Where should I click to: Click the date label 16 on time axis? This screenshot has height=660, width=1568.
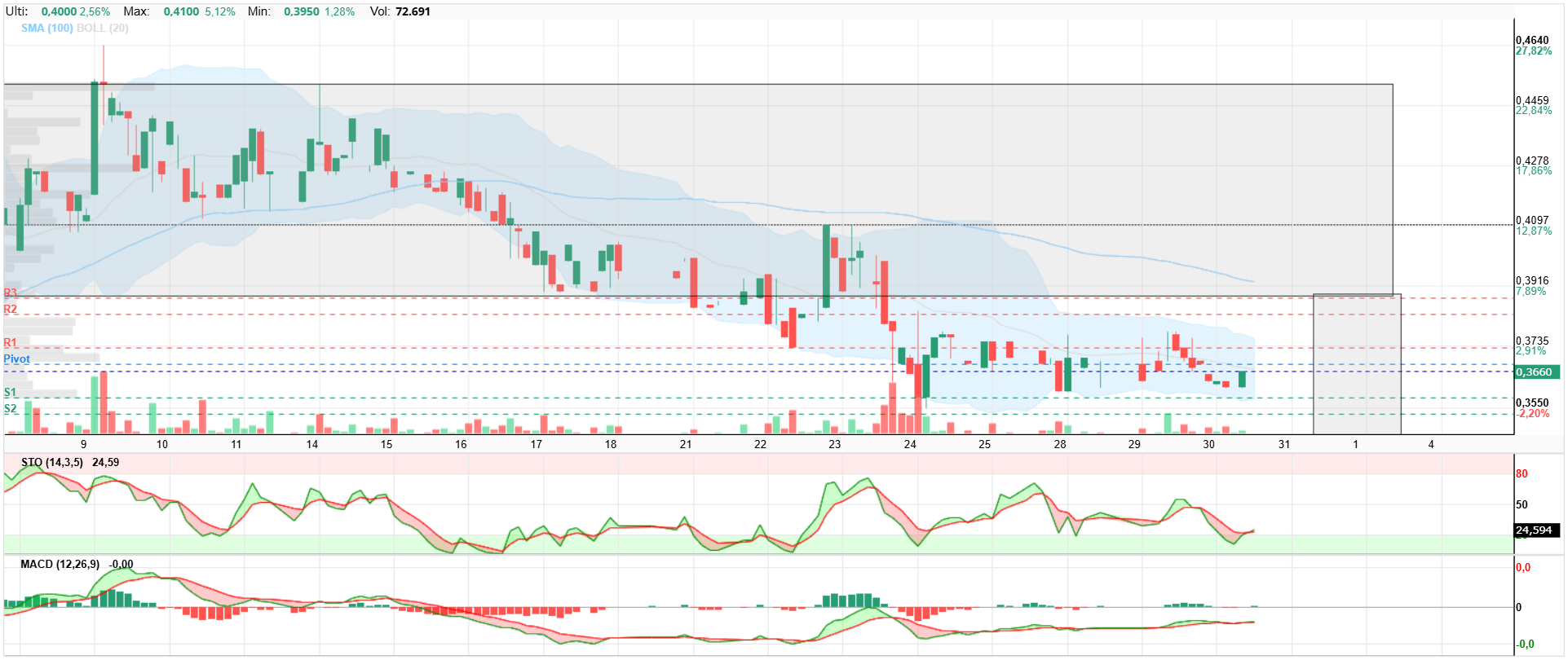[461, 444]
